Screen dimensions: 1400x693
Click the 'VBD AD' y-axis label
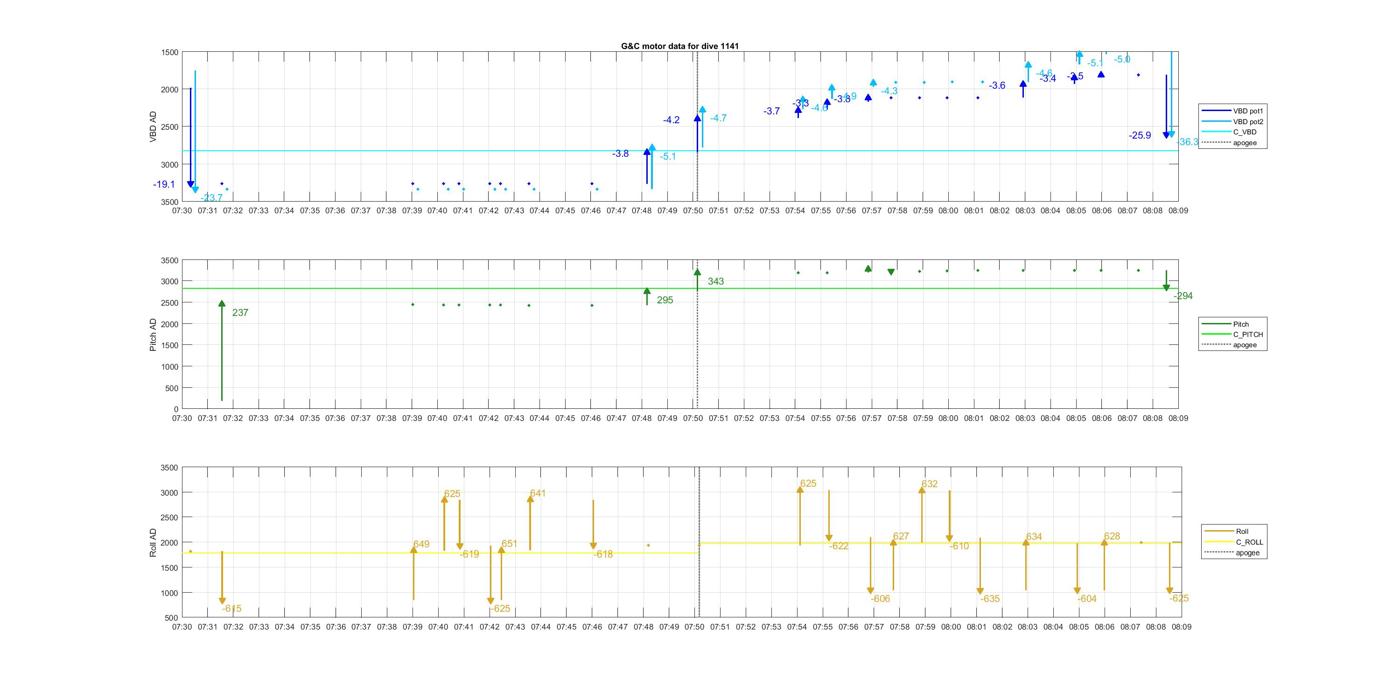(155, 127)
